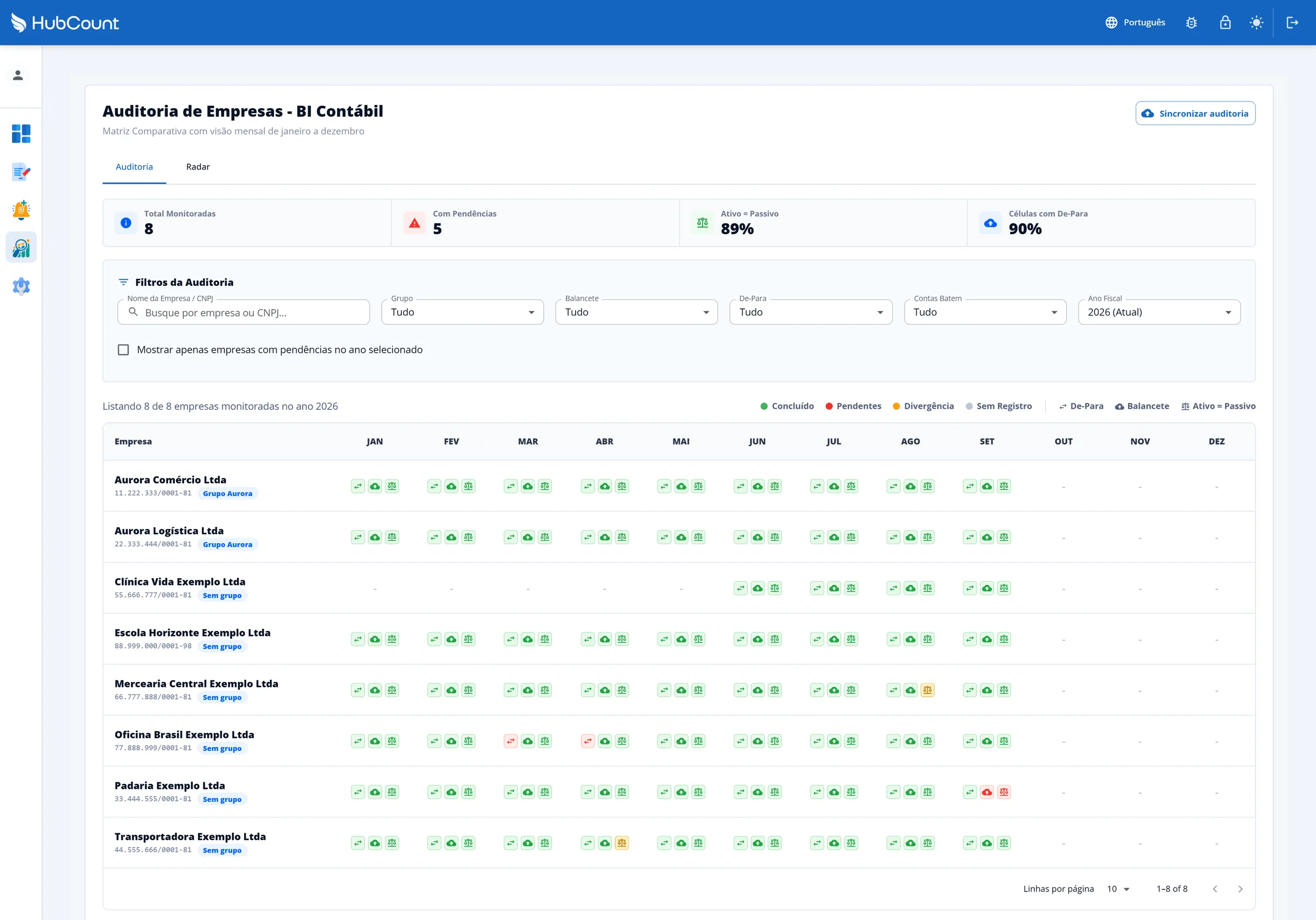The width and height of the screenshot is (1316, 920).
Task: Click Escola Horizonte Exemplo Ltda company name
Action: (192, 633)
